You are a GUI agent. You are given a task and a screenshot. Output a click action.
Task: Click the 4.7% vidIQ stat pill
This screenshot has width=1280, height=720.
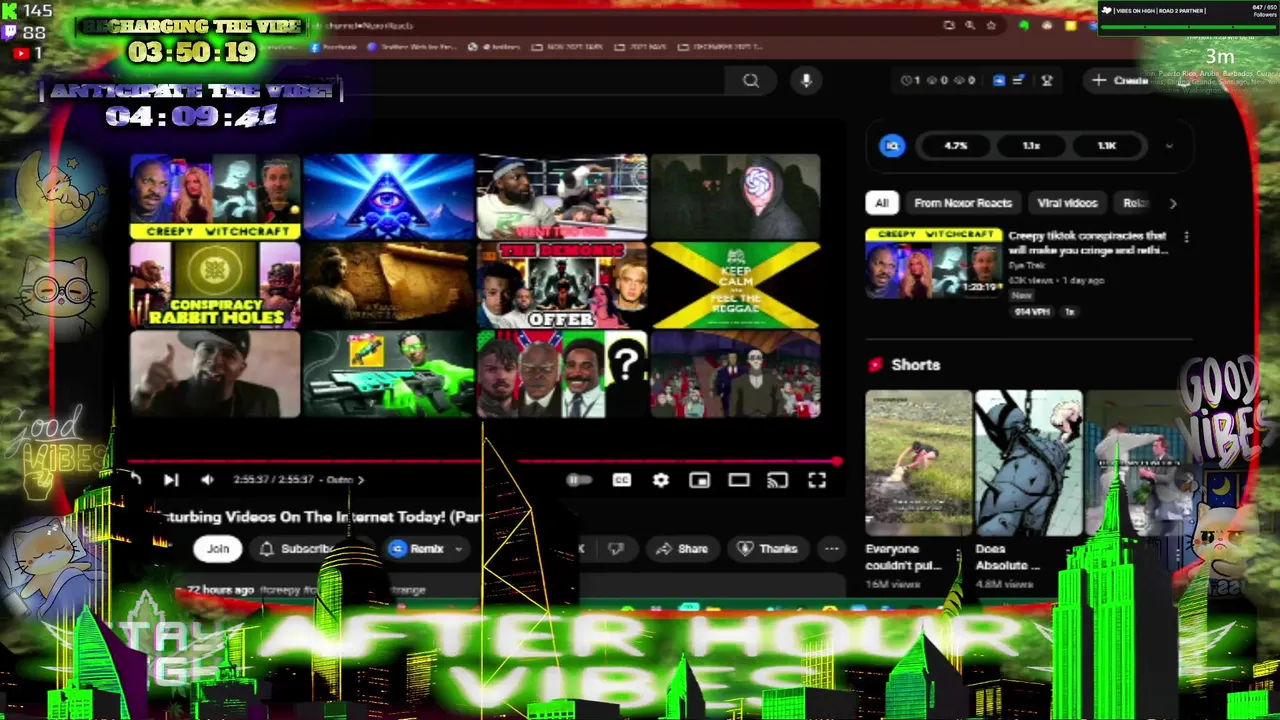pos(956,146)
